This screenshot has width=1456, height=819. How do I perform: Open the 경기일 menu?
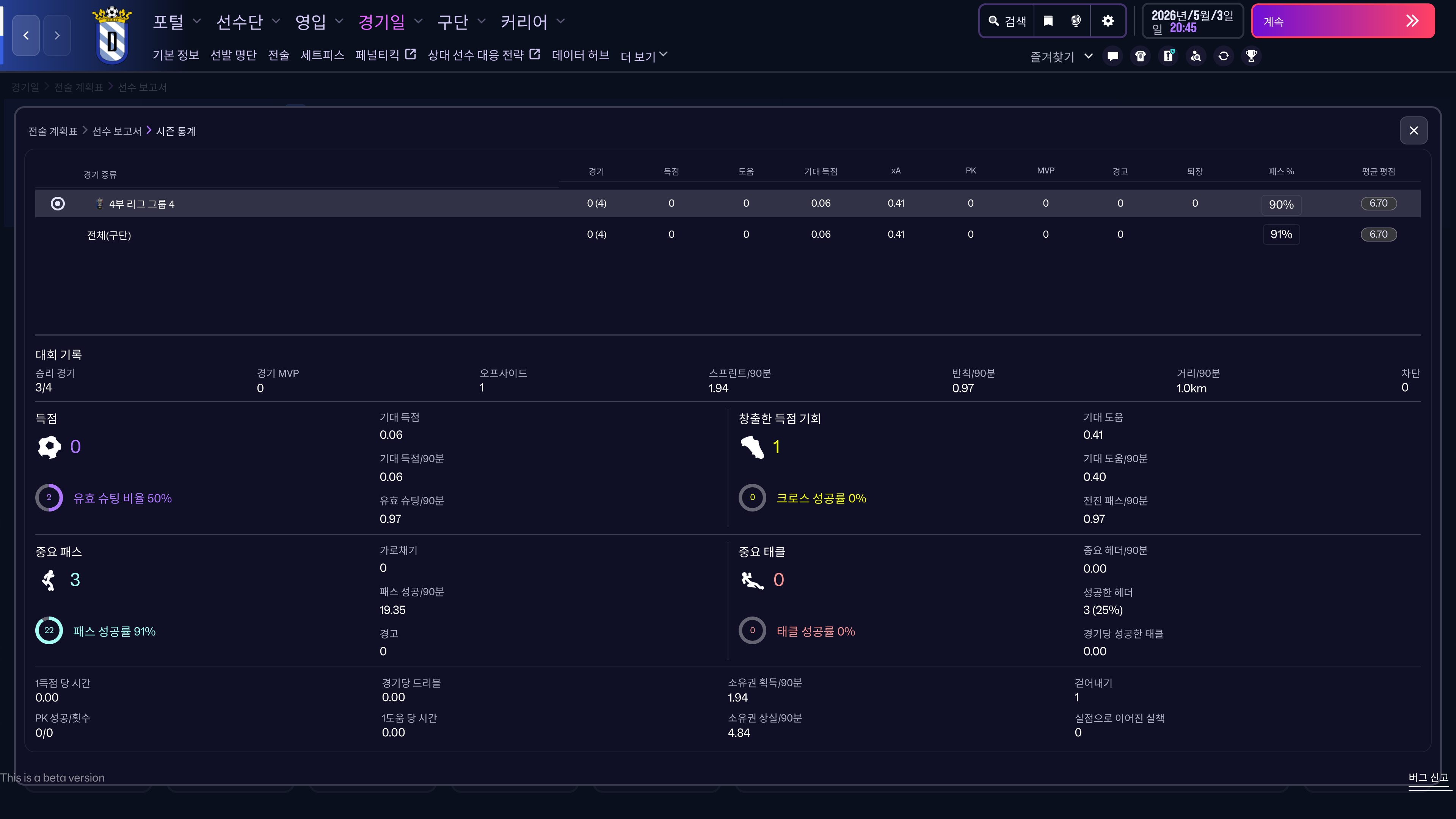click(x=390, y=22)
